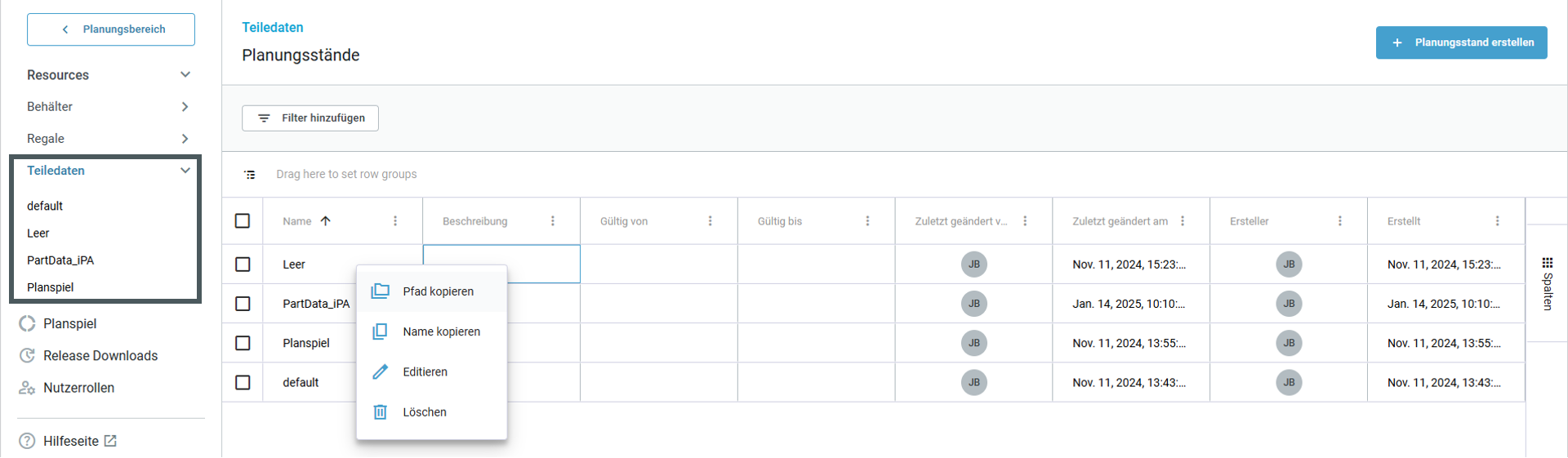Viewport: 1568px width, 458px height.
Task: Collapse the Teiledaten section chevron
Action: [185, 171]
